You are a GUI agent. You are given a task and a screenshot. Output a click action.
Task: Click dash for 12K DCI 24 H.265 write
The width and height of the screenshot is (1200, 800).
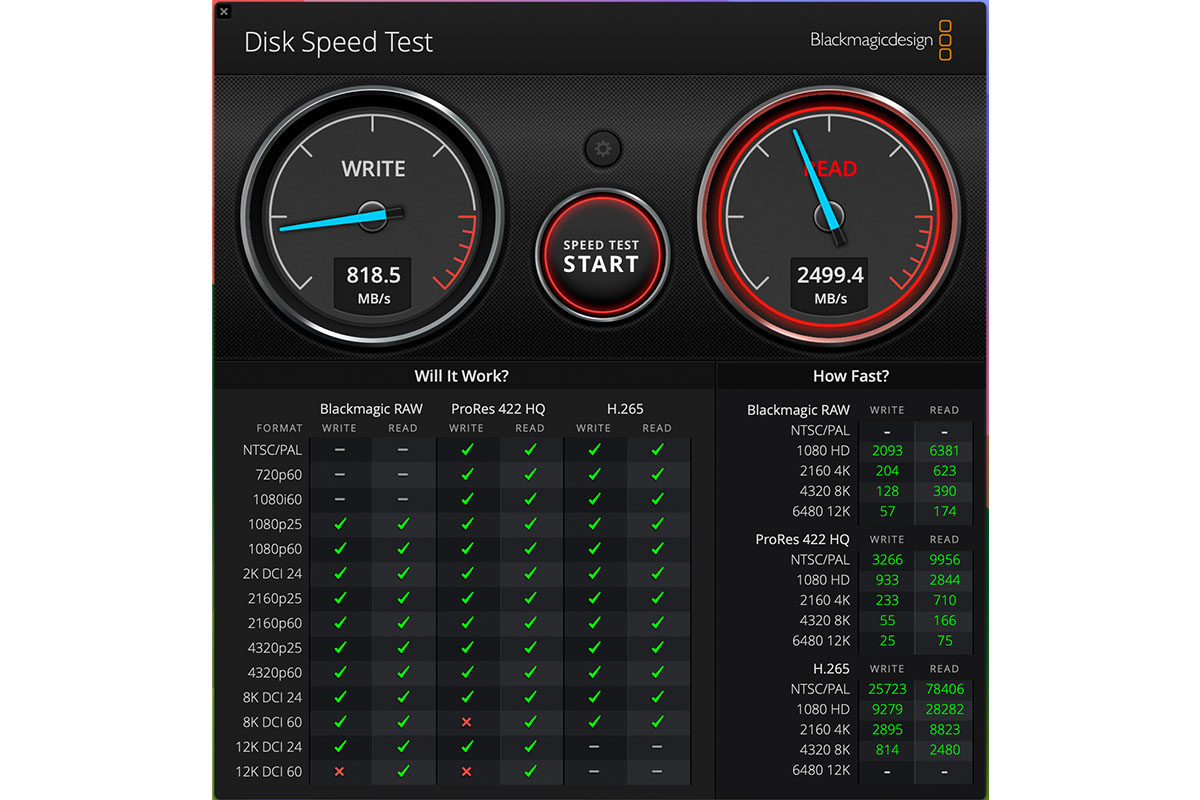coord(594,747)
